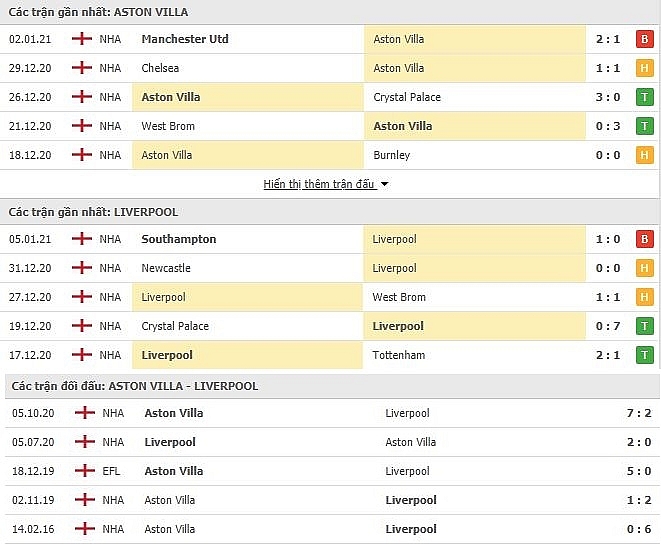Image resolution: width=661 pixels, height=545 pixels.
Task: Open 'Hiển thị thêm trận đấu' link
Action: click(319, 184)
